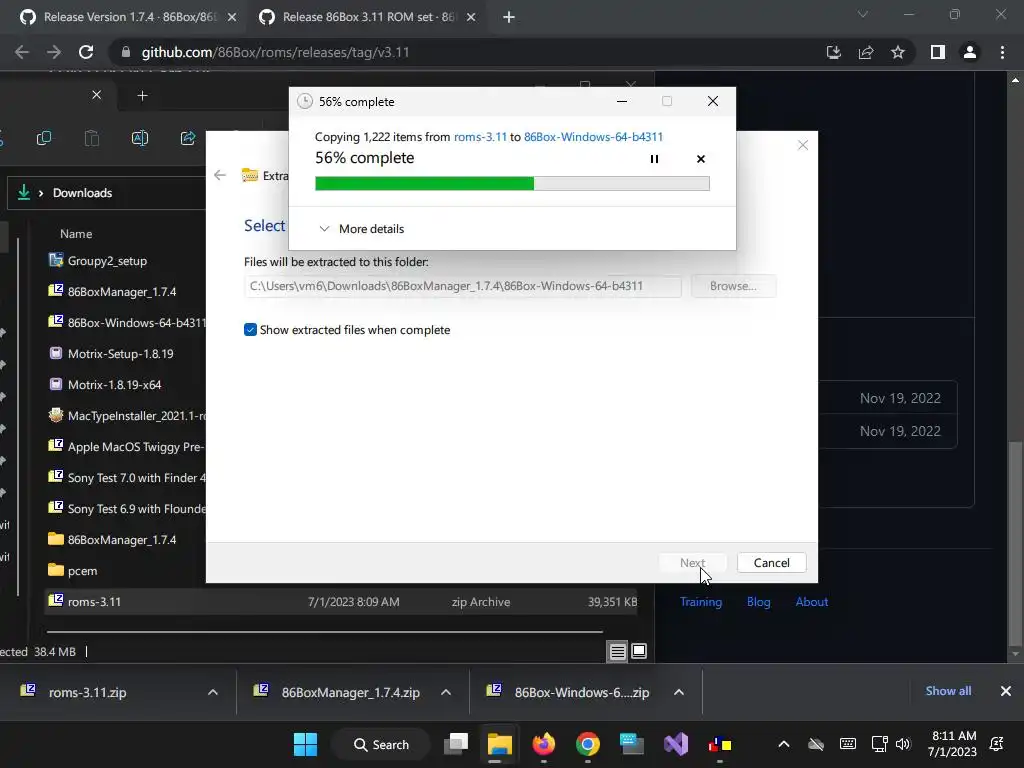Click the github.com address bar
Viewport: 1024px width, 768px height.
pos(464,52)
